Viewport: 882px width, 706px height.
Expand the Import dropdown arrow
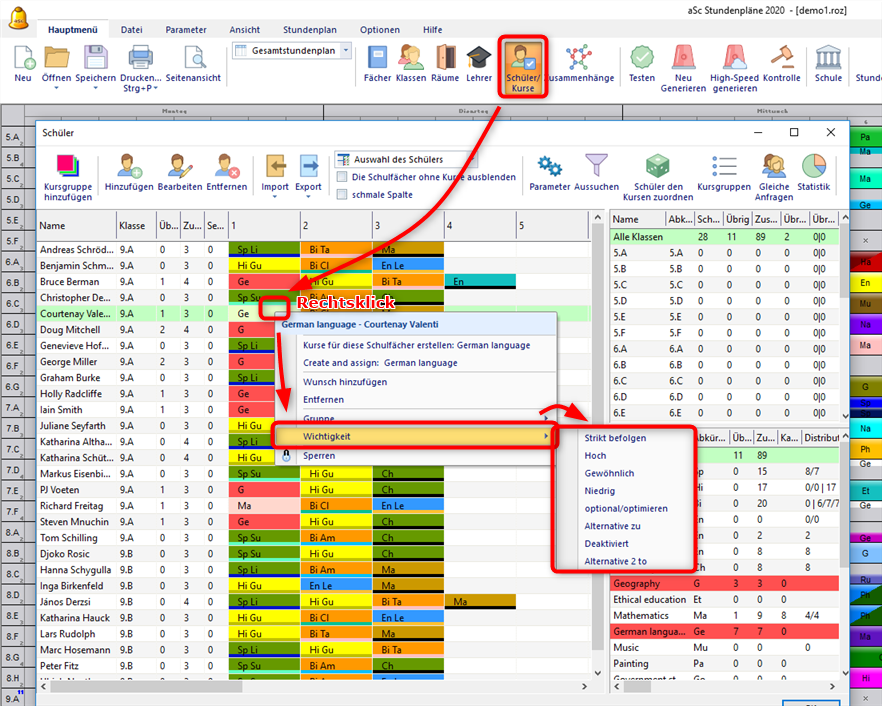(275, 197)
